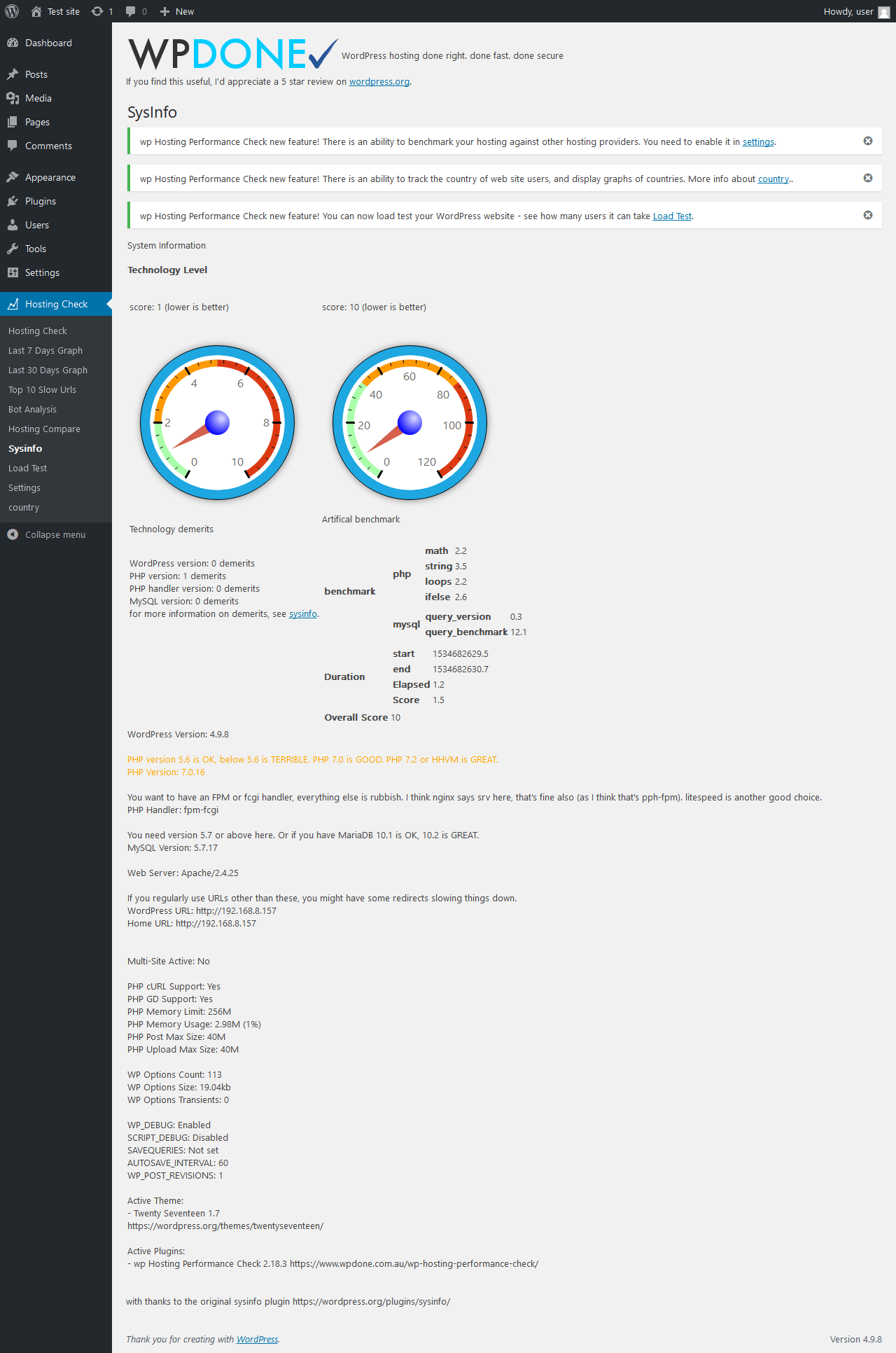
Task: Click the 'query_benchmark' table cell
Action: pos(466,632)
